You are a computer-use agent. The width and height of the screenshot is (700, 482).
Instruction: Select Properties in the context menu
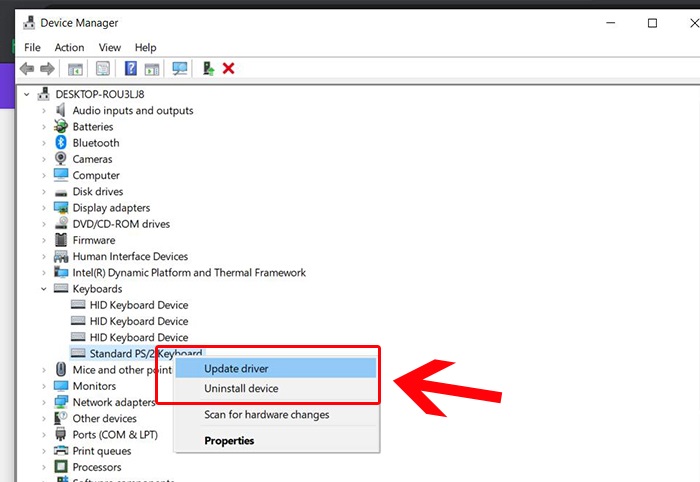click(x=229, y=440)
